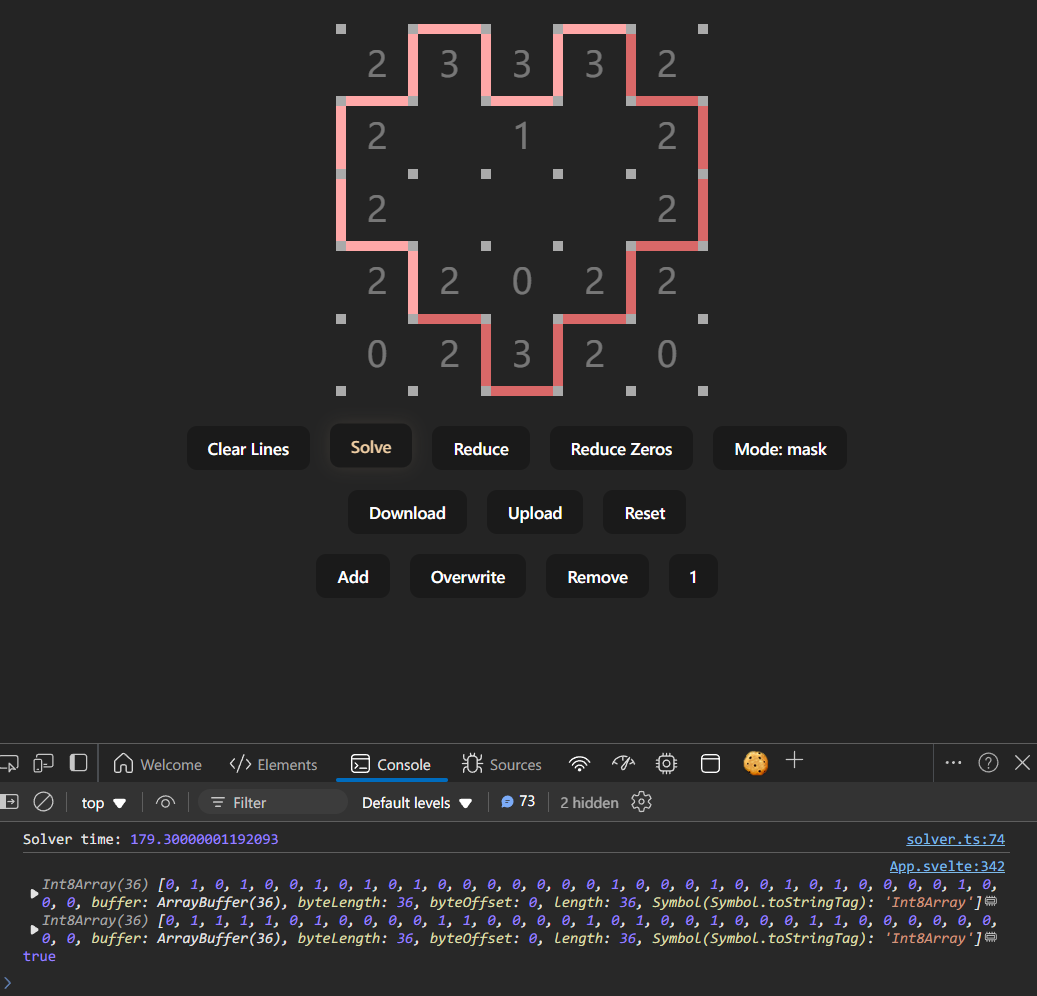Expand the first Int8Array(36) entry

(x=34, y=893)
